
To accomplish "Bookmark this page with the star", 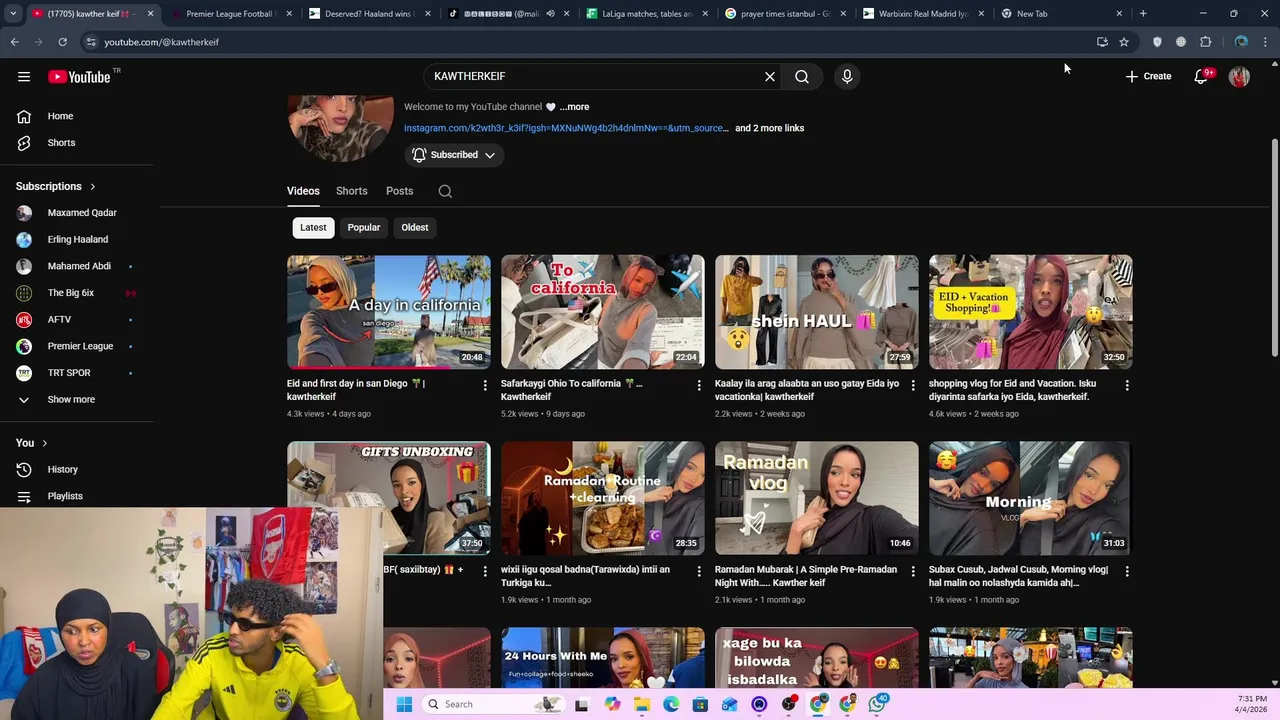I will tap(1124, 42).
